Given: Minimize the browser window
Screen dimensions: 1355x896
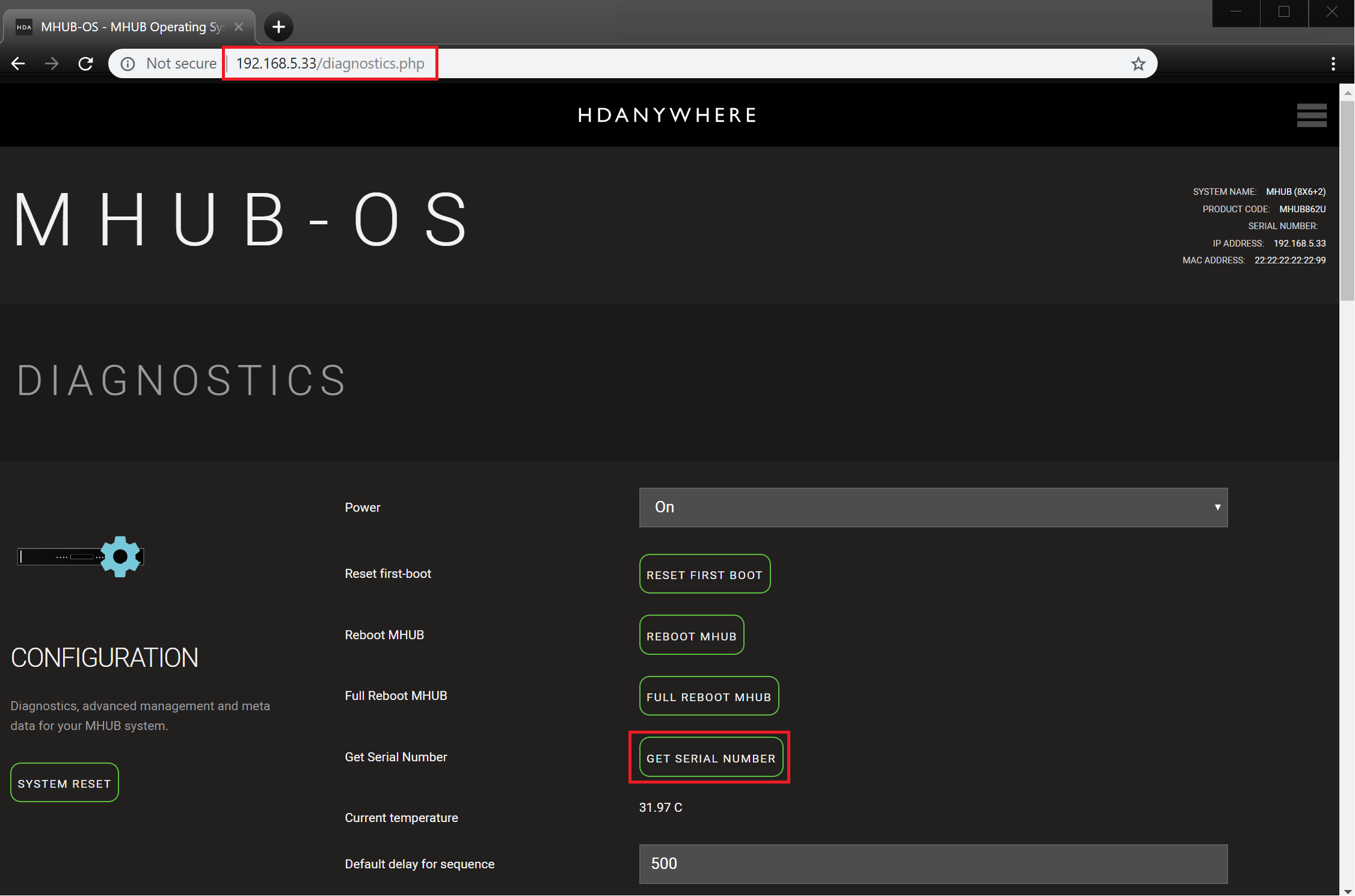Looking at the screenshot, I should [x=1236, y=12].
